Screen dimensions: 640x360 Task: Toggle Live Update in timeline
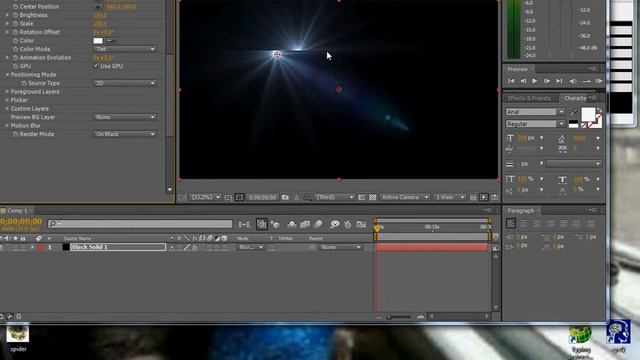point(261,224)
